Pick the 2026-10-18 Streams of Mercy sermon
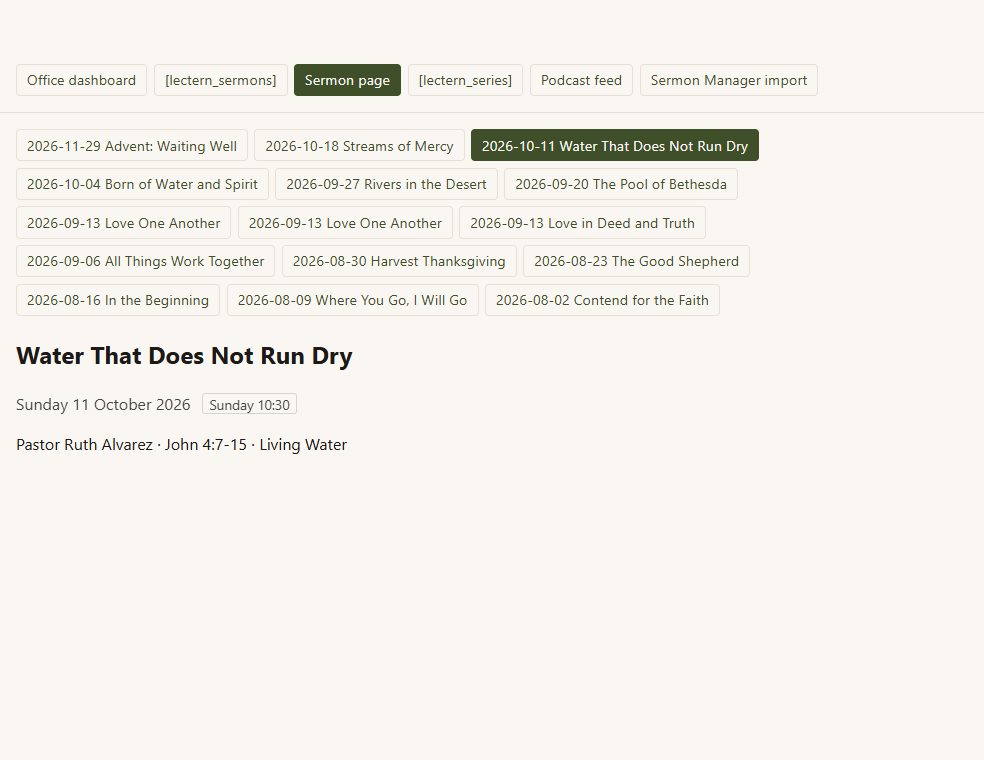This screenshot has width=984, height=760. tap(359, 146)
